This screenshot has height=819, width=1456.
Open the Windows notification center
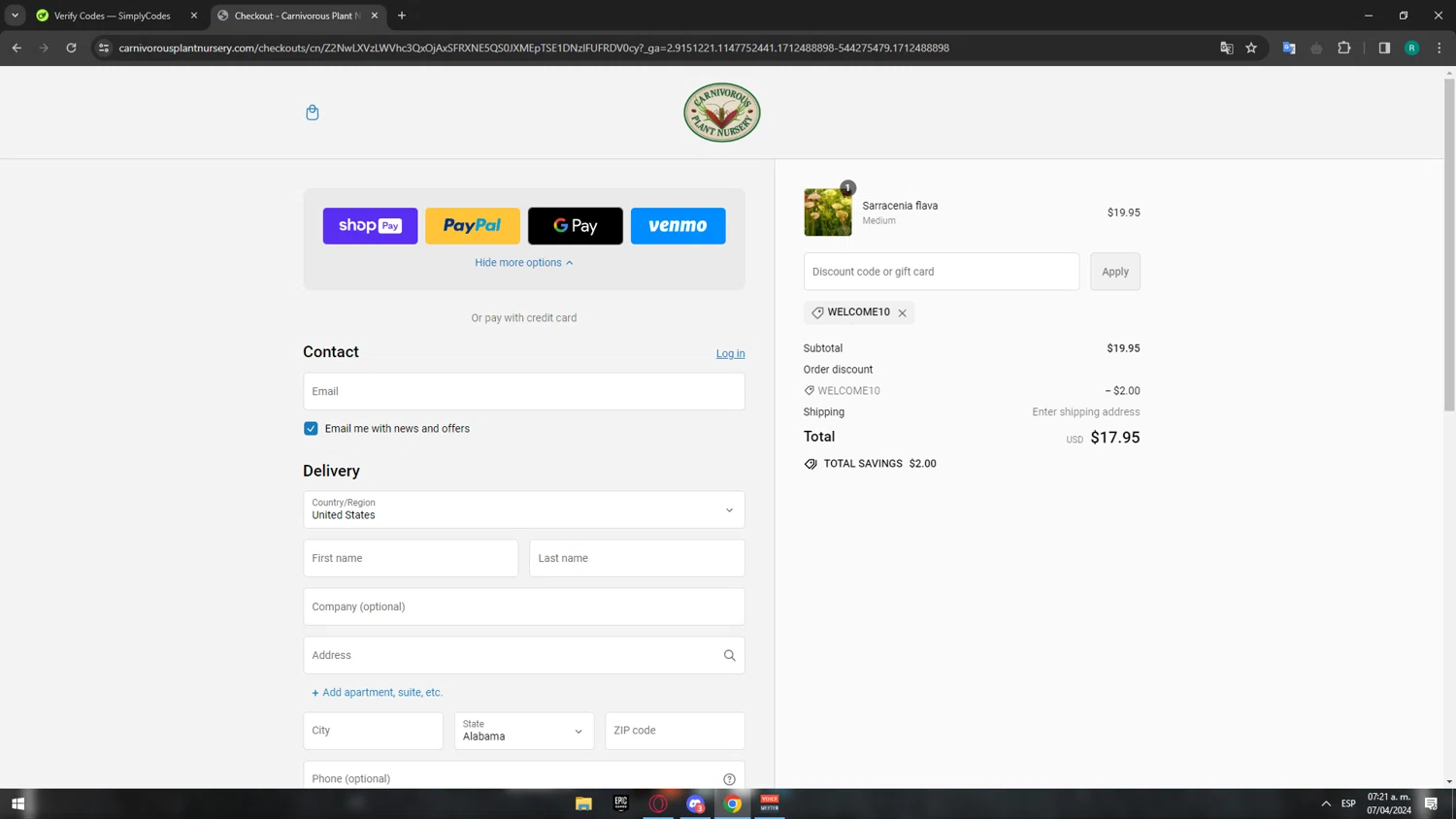pyautogui.click(x=1431, y=803)
